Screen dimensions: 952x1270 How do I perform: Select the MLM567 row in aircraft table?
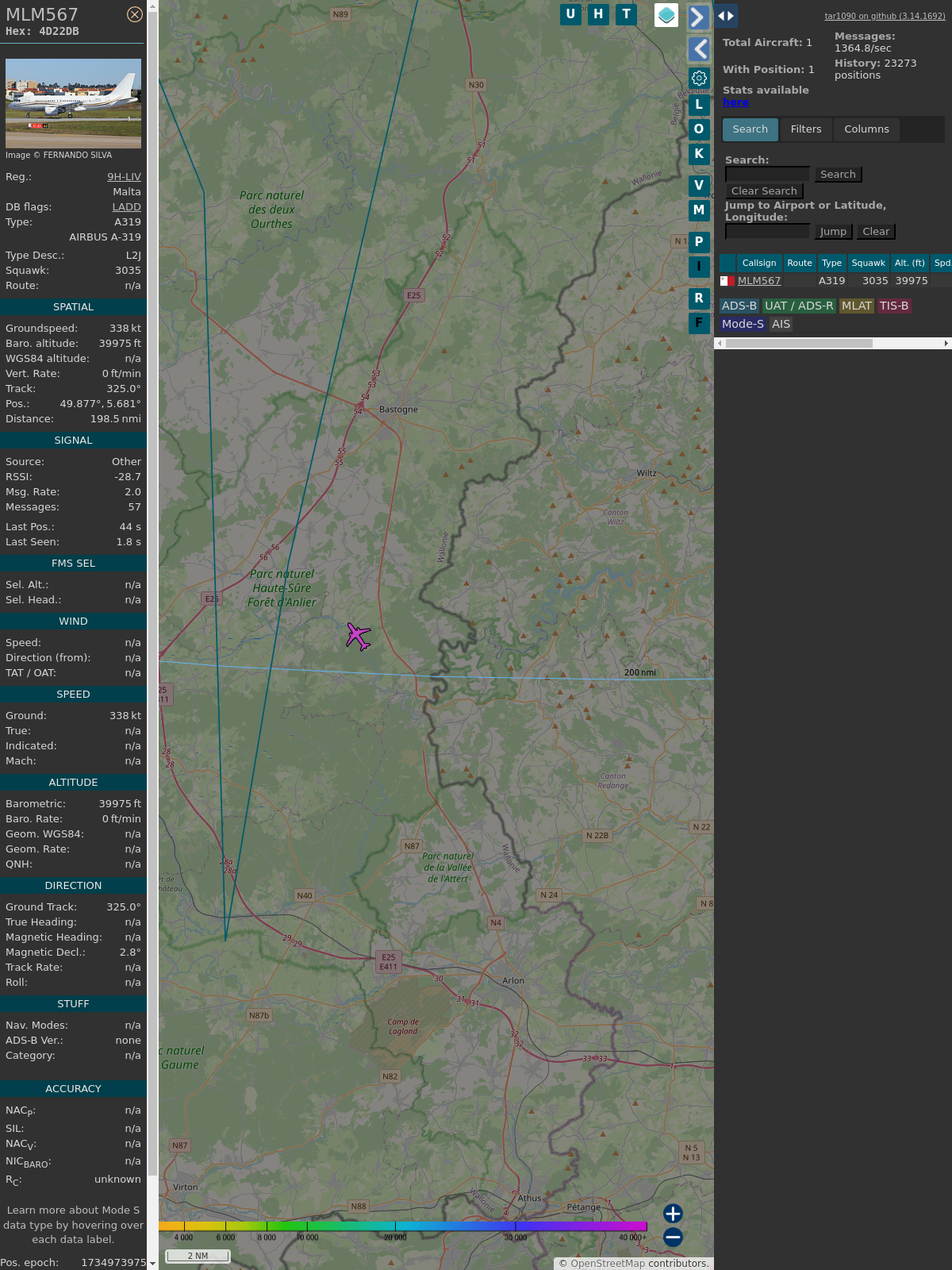[835, 281]
